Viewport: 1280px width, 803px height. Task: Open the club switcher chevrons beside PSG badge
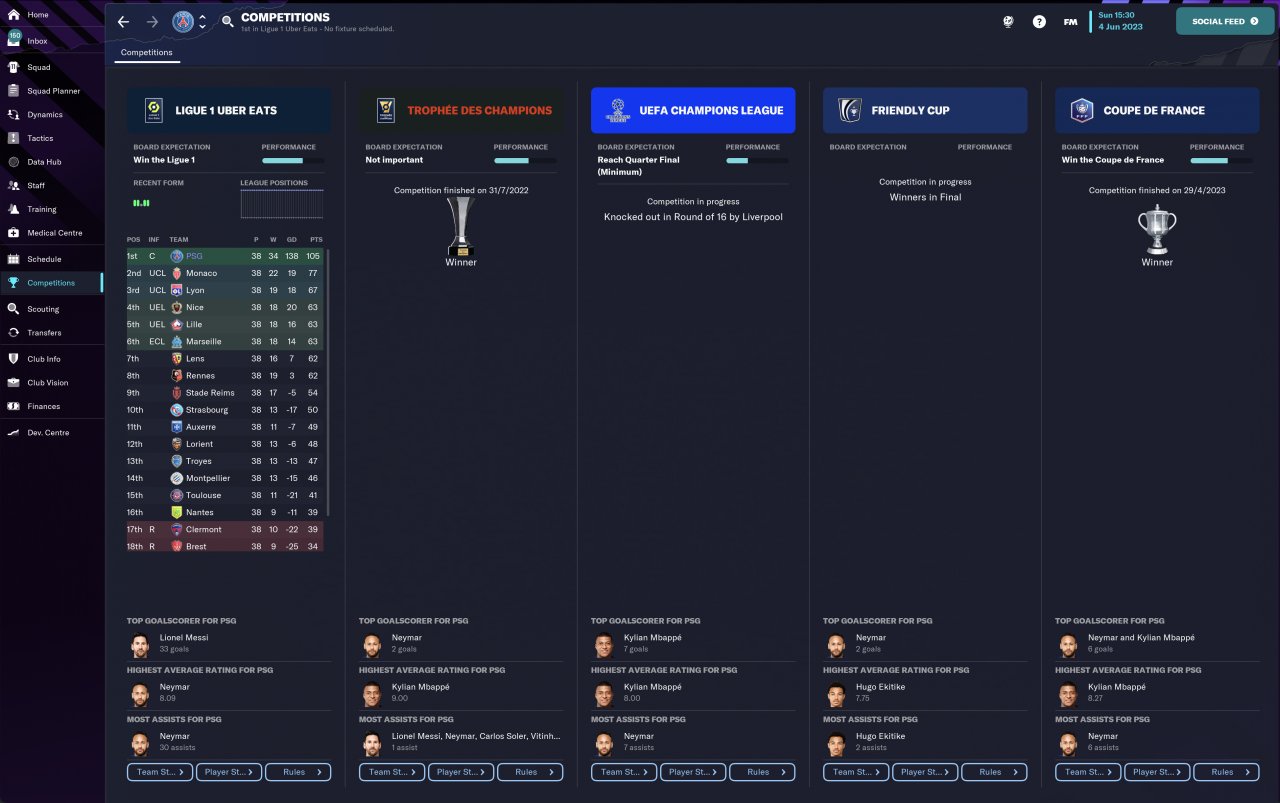[203, 21]
